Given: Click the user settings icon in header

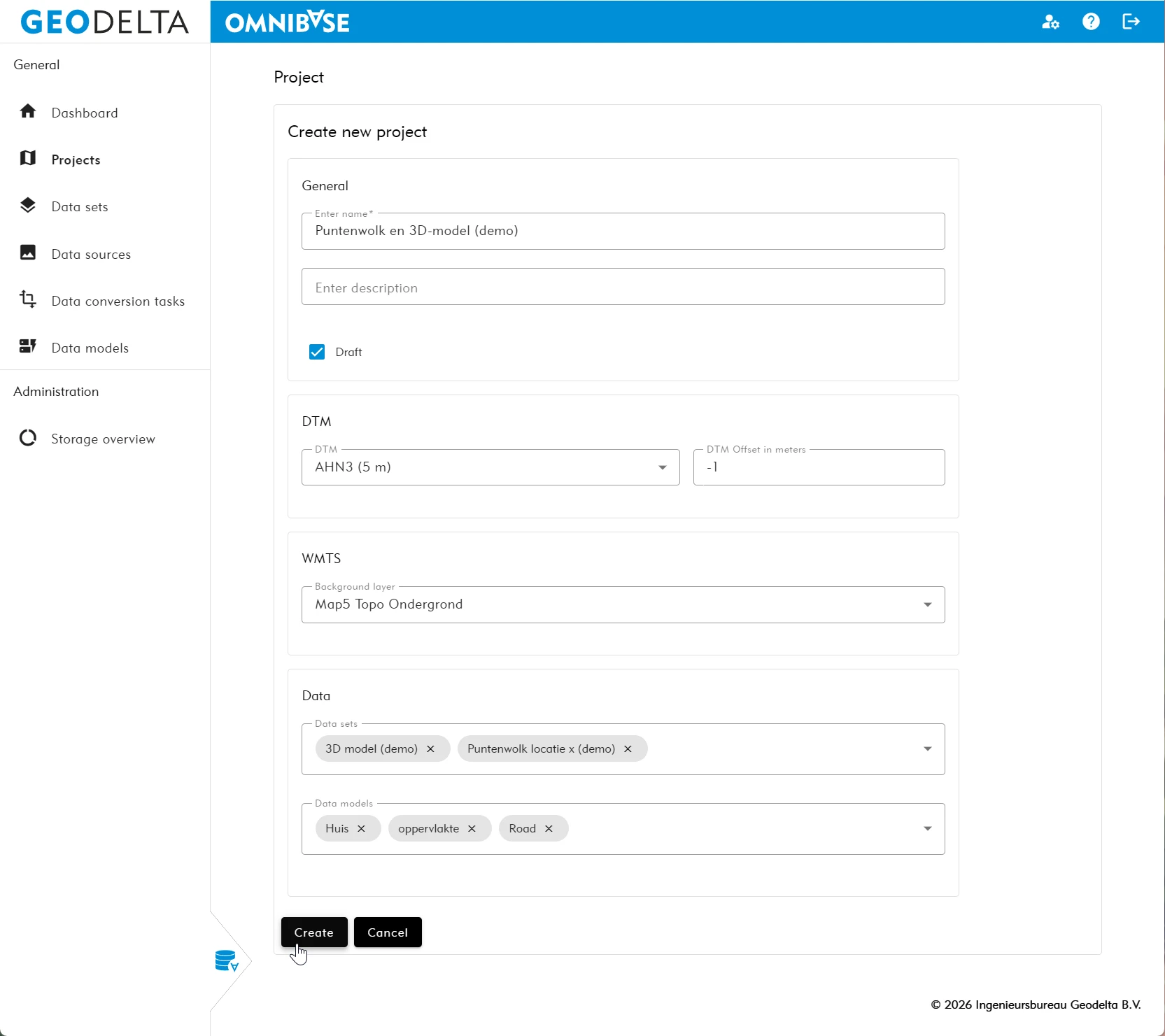Looking at the screenshot, I should [x=1050, y=22].
